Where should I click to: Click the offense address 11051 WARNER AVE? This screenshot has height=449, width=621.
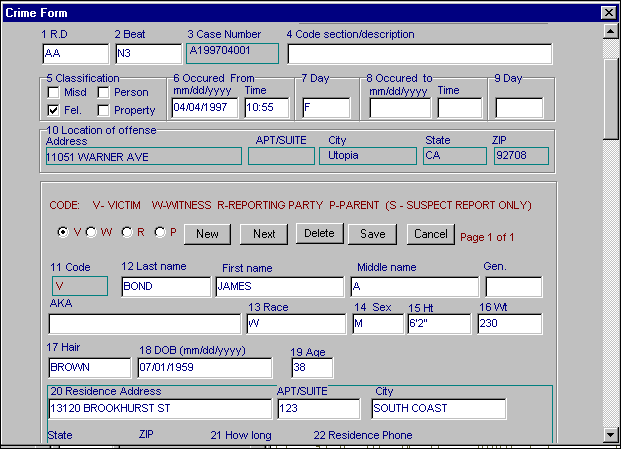pos(144,156)
